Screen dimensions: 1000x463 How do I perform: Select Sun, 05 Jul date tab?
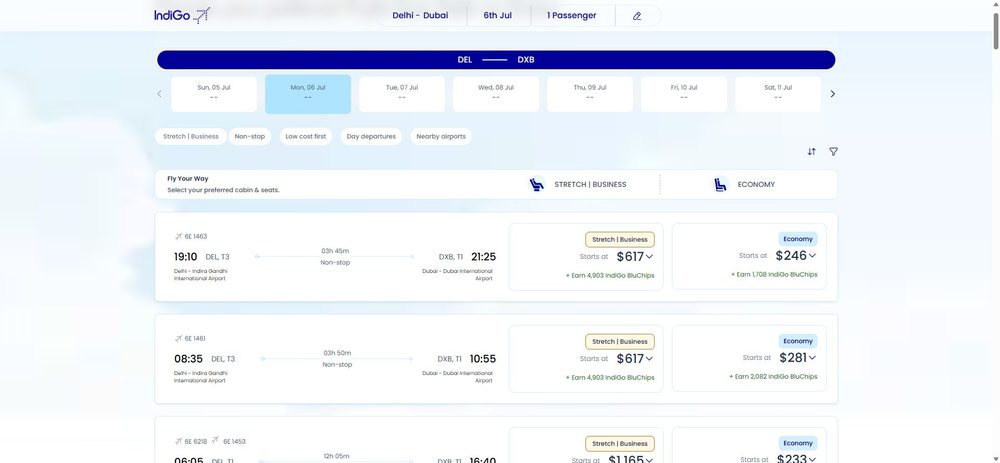point(214,94)
